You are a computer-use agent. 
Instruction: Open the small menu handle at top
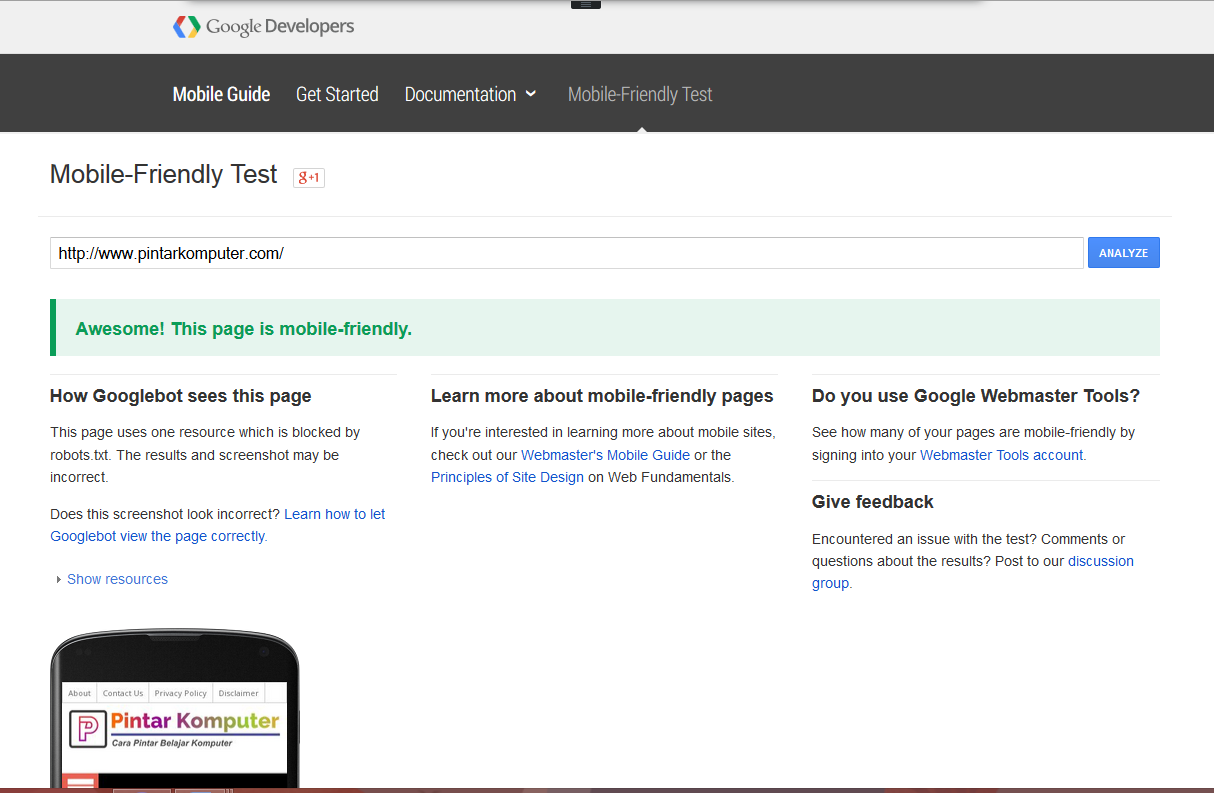point(585,5)
